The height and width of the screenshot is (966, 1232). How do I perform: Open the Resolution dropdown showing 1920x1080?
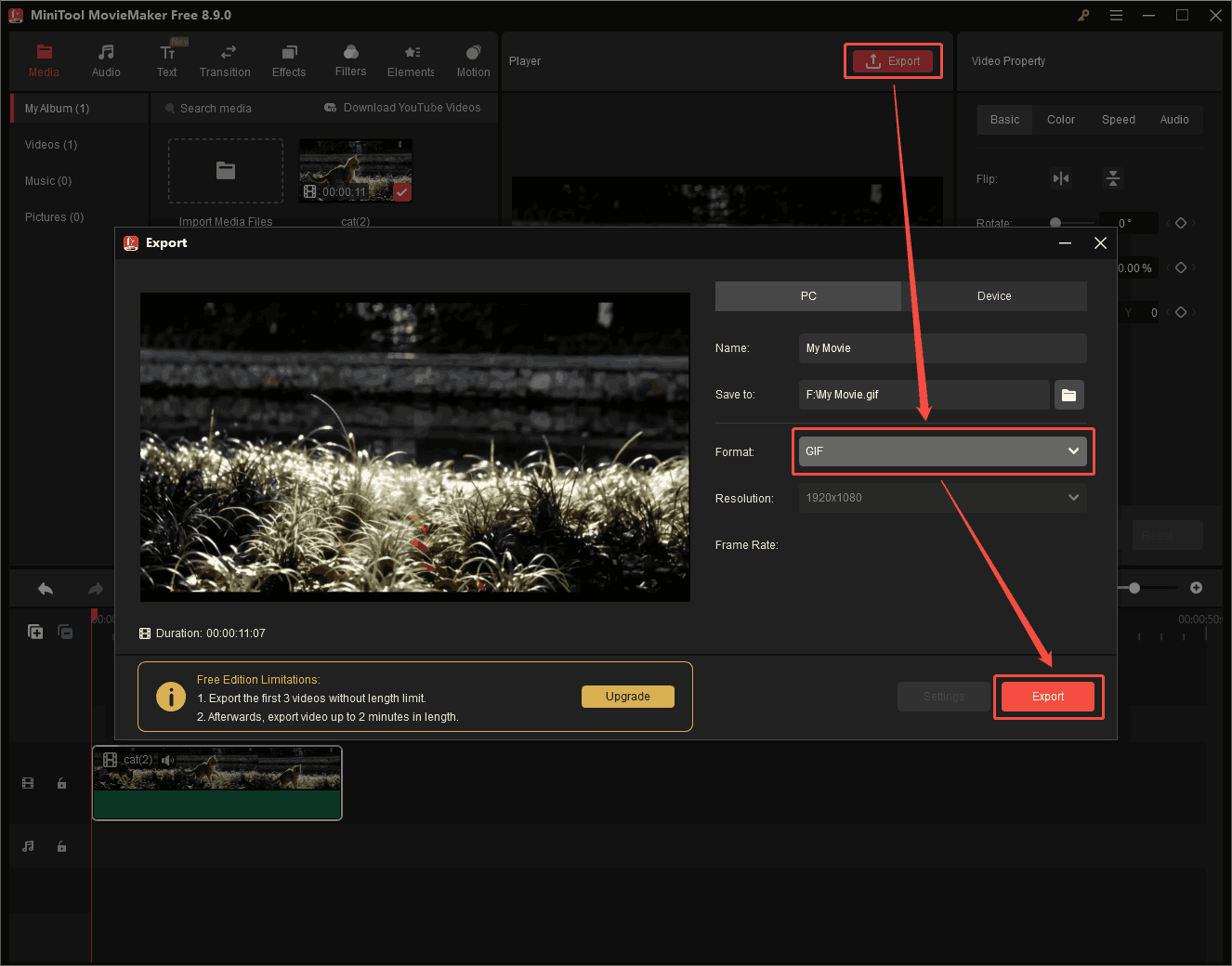pos(943,498)
